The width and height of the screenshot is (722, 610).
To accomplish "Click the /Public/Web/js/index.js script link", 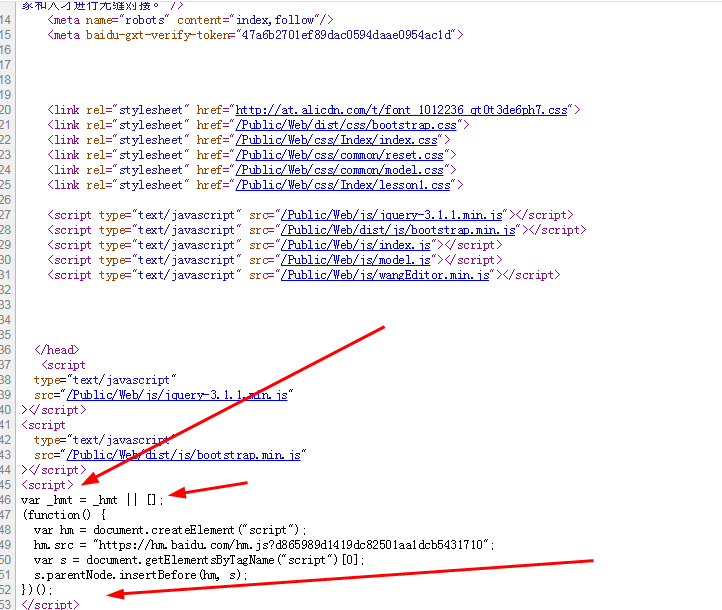I will click(x=358, y=245).
